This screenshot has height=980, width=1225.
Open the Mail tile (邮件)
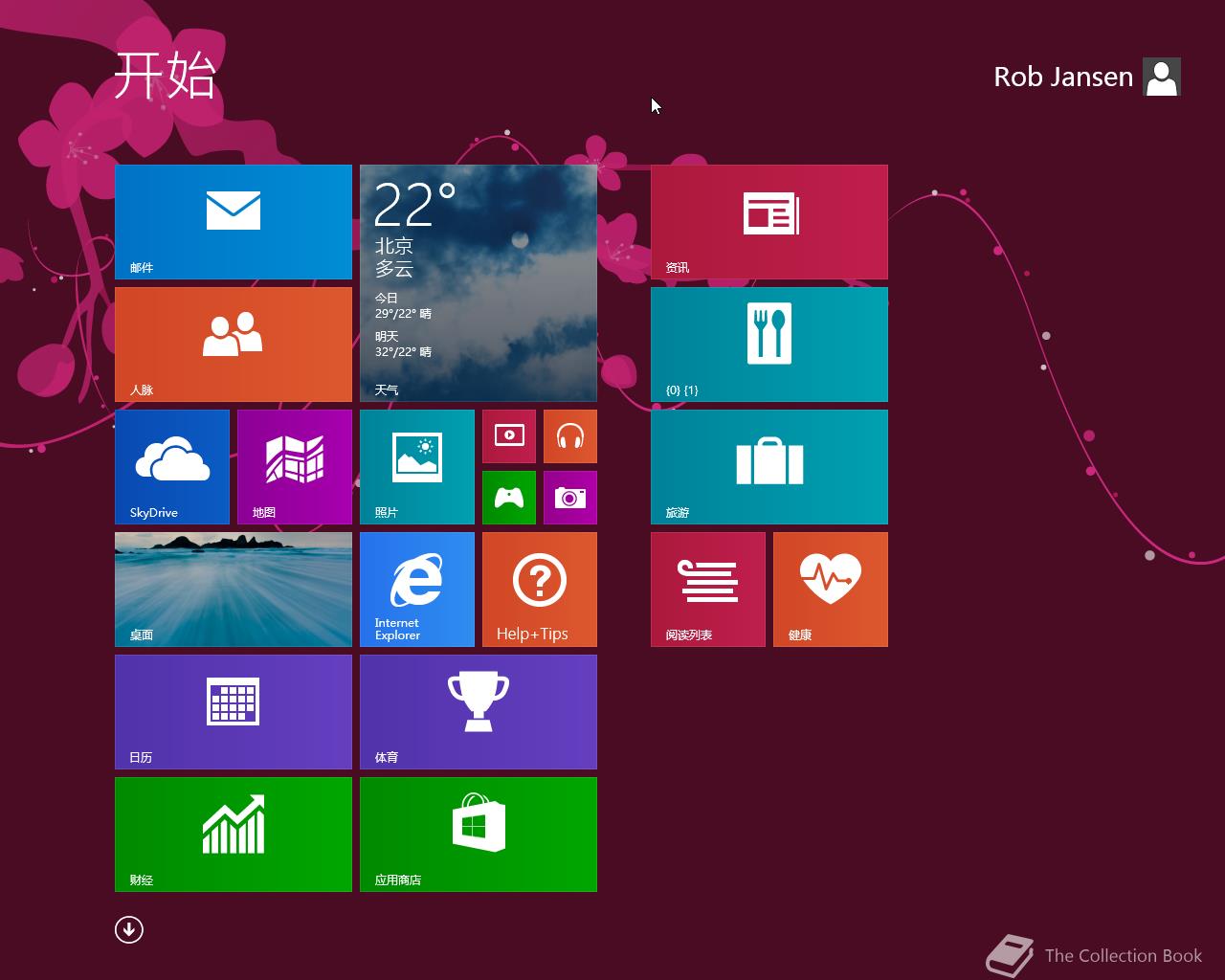(x=234, y=222)
